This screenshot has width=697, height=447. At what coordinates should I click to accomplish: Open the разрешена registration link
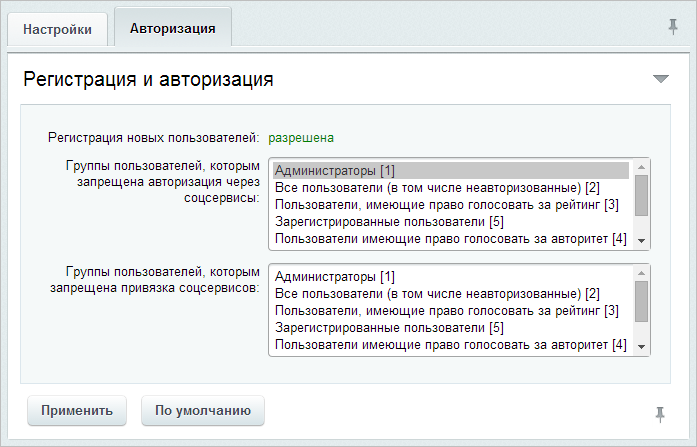pyautogui.click(x=301, y=138)
